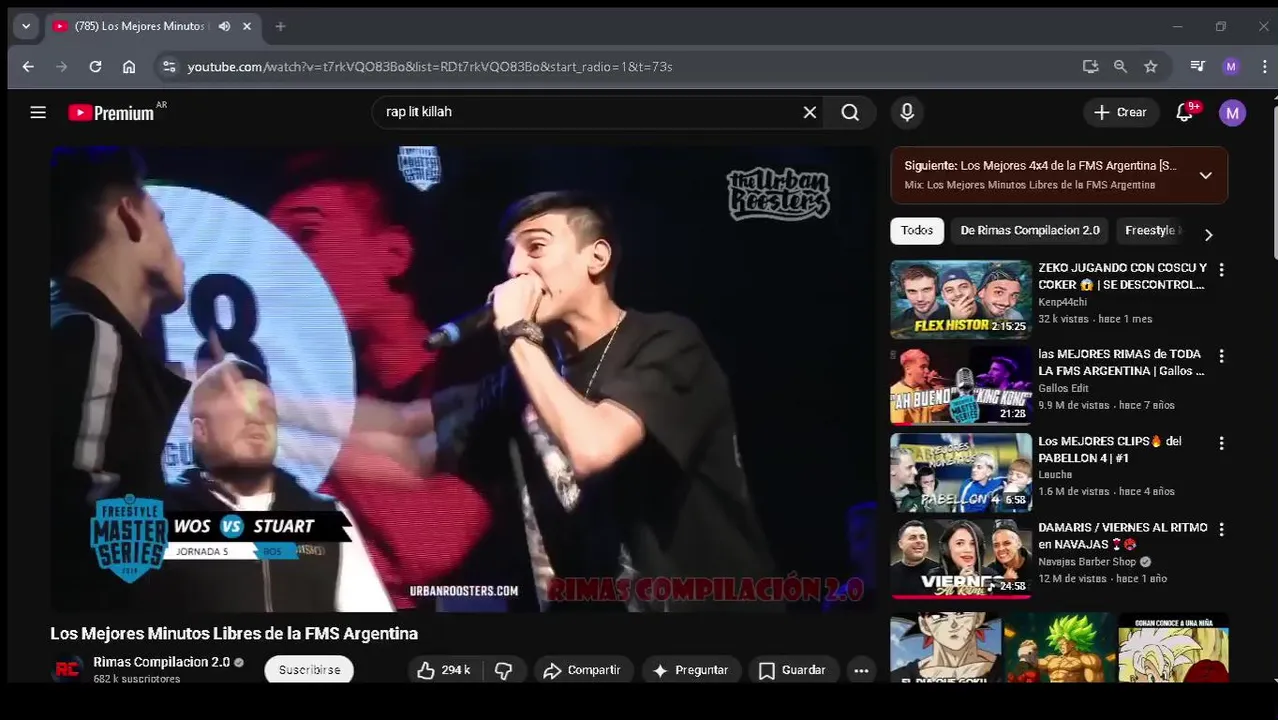Bookmark this page with star
The height and width of the screenshot is (720, 1278).
coord(1151,67)
